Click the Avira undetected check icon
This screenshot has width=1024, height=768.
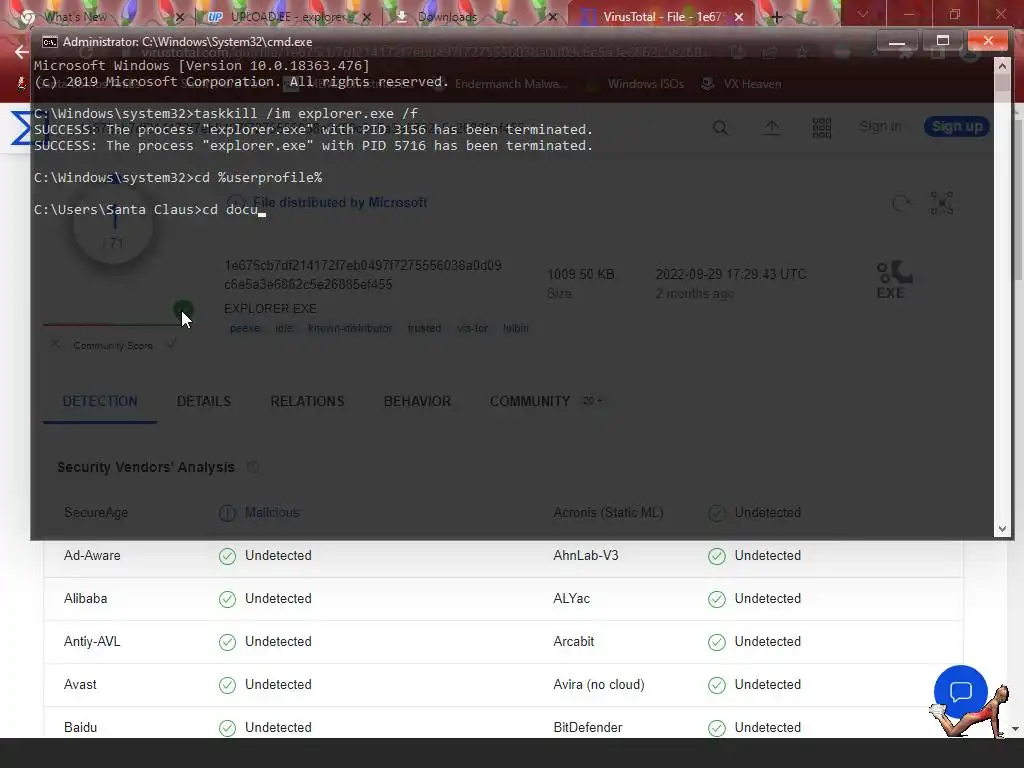[716, 685]
